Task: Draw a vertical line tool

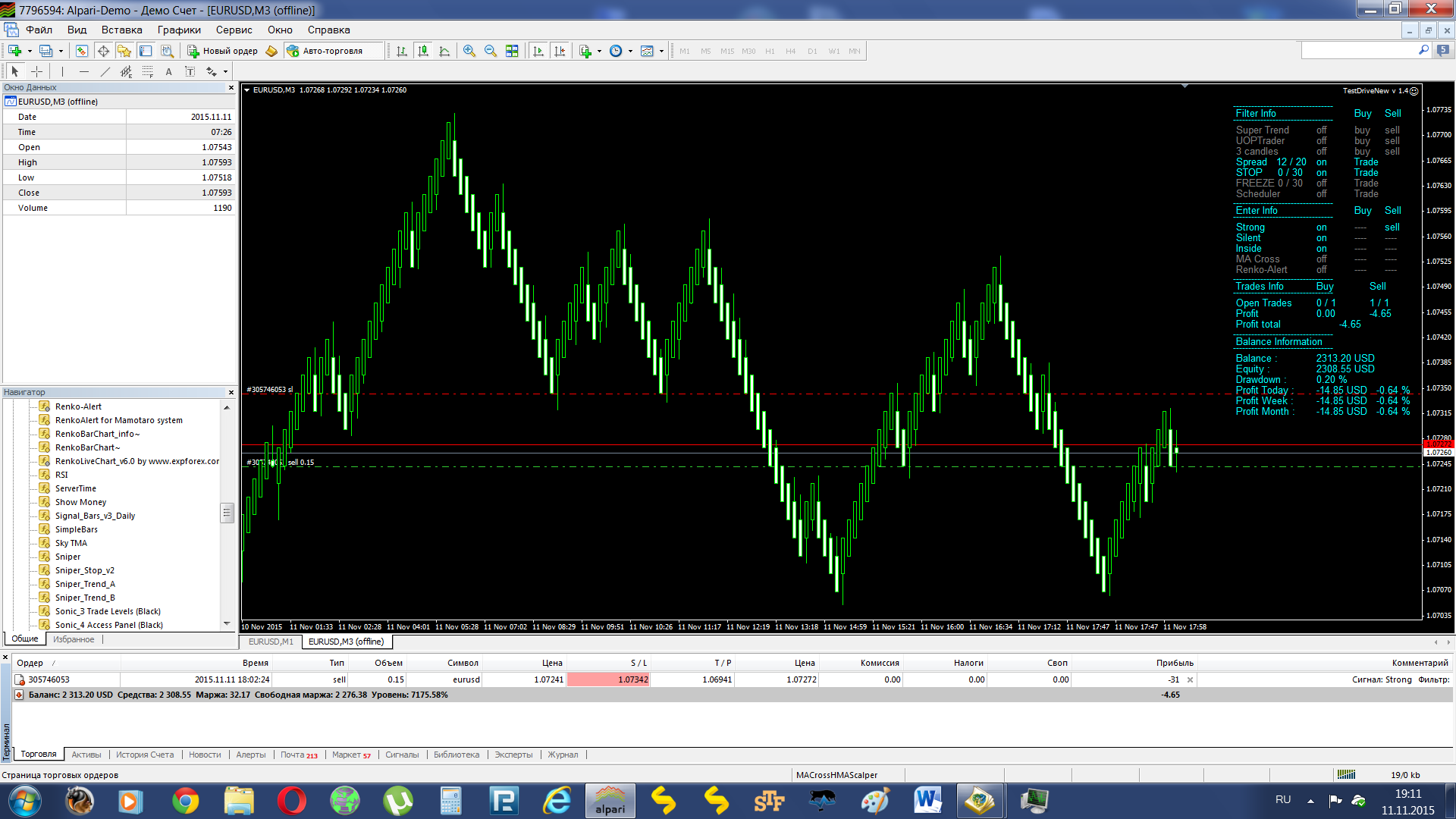Action: click(62, 71)
